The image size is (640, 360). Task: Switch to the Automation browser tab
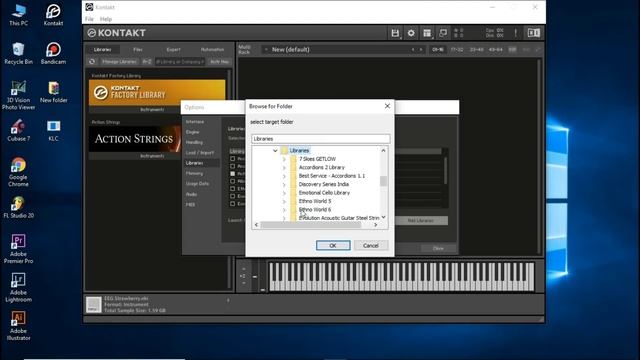click(x=212, y=49)
